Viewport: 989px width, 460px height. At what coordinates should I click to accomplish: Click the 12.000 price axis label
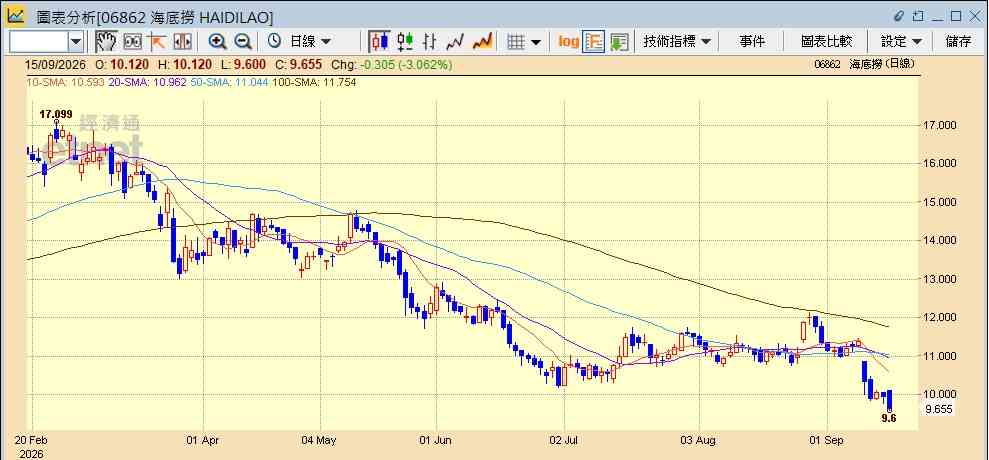[940, 318]
